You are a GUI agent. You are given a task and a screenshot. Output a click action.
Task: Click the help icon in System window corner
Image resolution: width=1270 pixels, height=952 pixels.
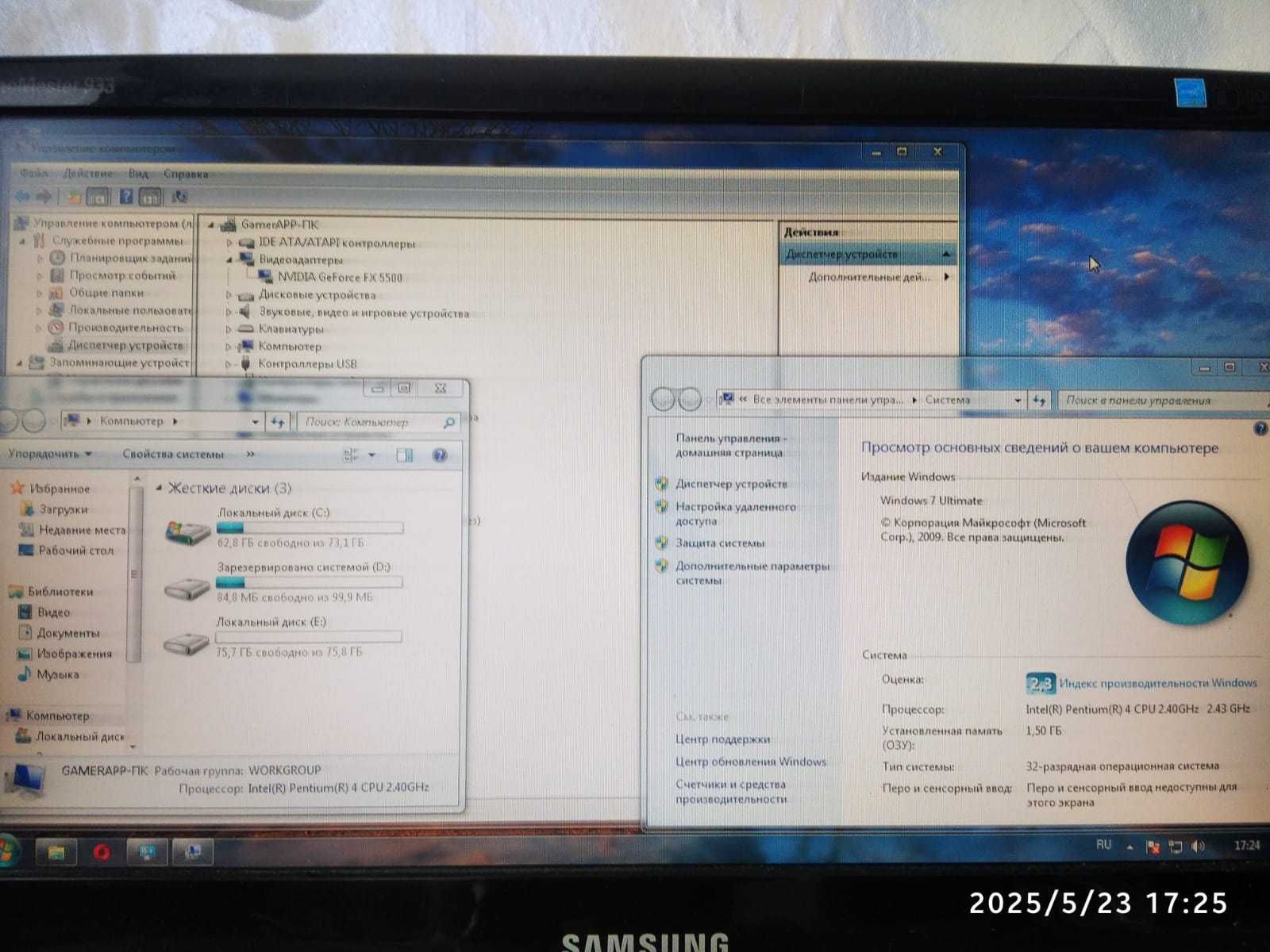click(x=1260, y=428)
